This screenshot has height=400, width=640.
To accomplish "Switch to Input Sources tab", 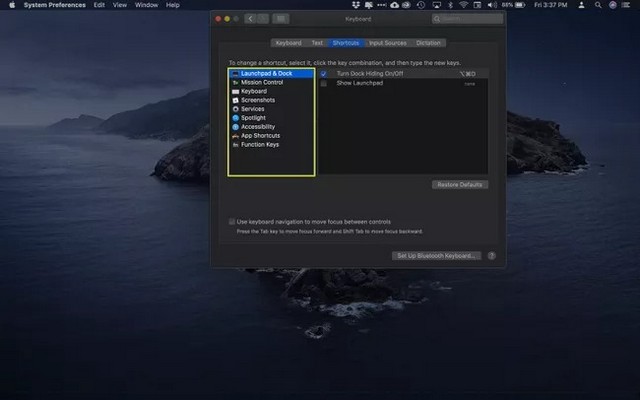I will pyautogui.click(x=388, y=43).
